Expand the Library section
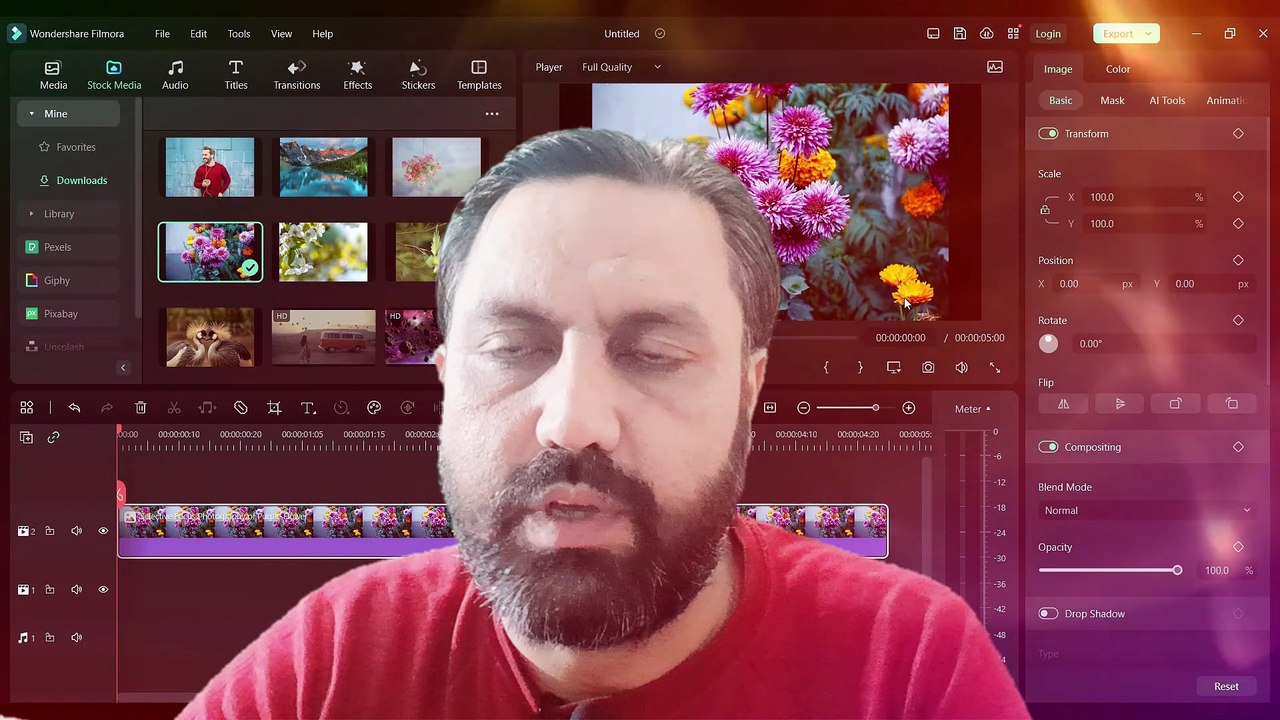Screen dimensions: 1280x720 31,214
